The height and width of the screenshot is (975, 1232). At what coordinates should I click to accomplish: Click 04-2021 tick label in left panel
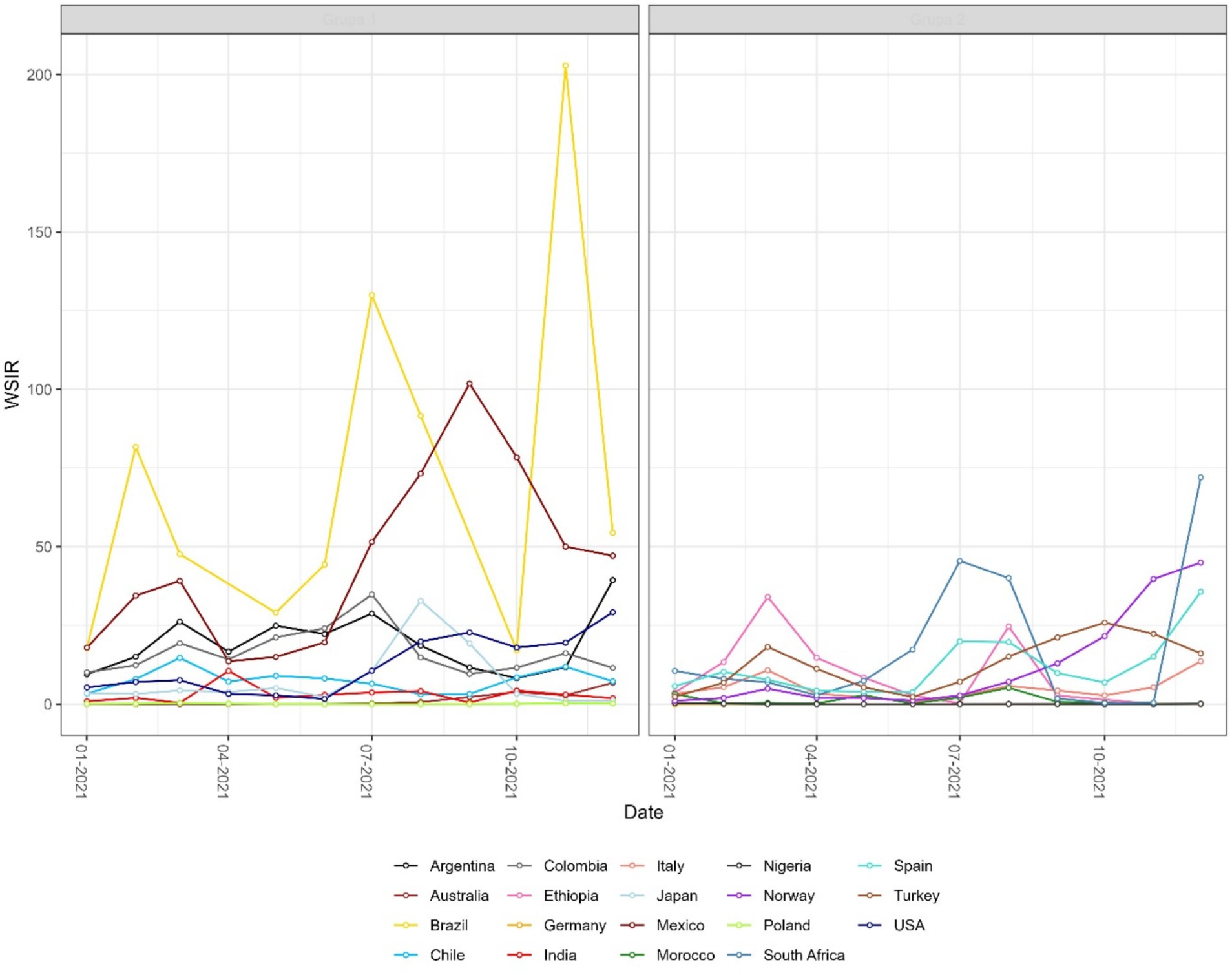coord(223,771)
